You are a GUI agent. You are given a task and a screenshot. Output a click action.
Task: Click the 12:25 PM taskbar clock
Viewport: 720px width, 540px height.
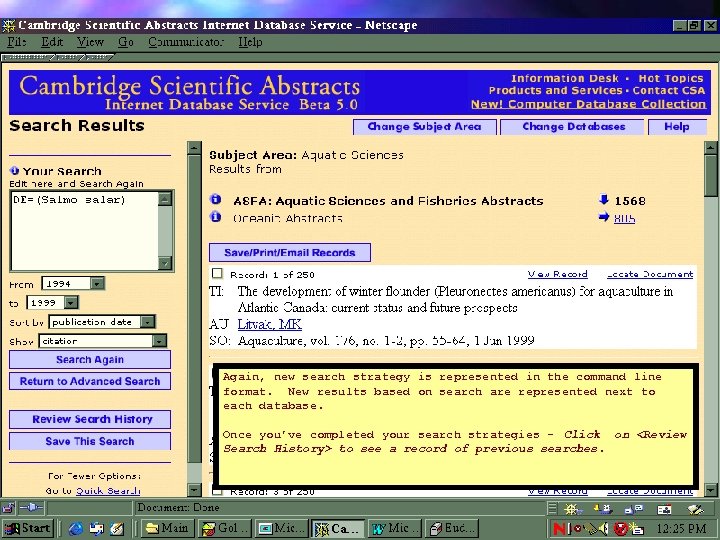coord(681,529)
